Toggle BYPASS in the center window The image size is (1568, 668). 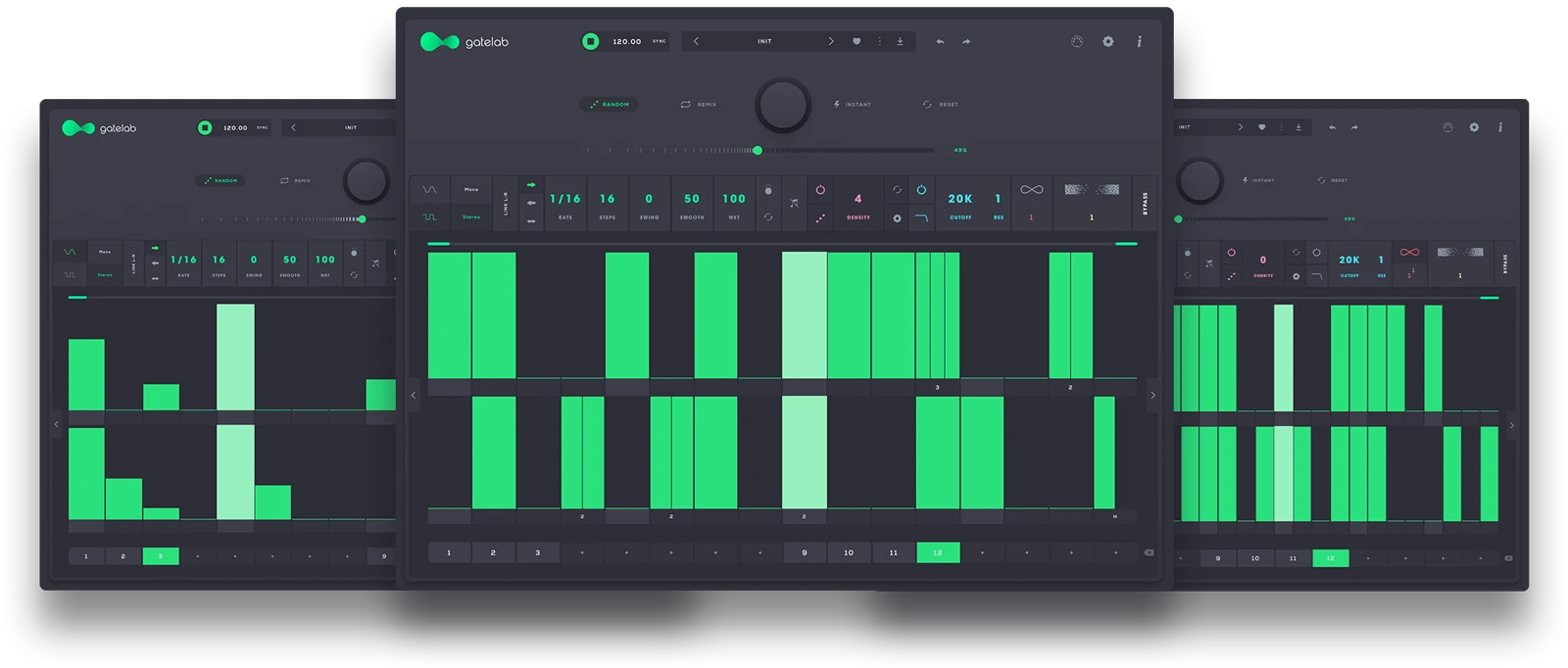(x=1145, y=204)
